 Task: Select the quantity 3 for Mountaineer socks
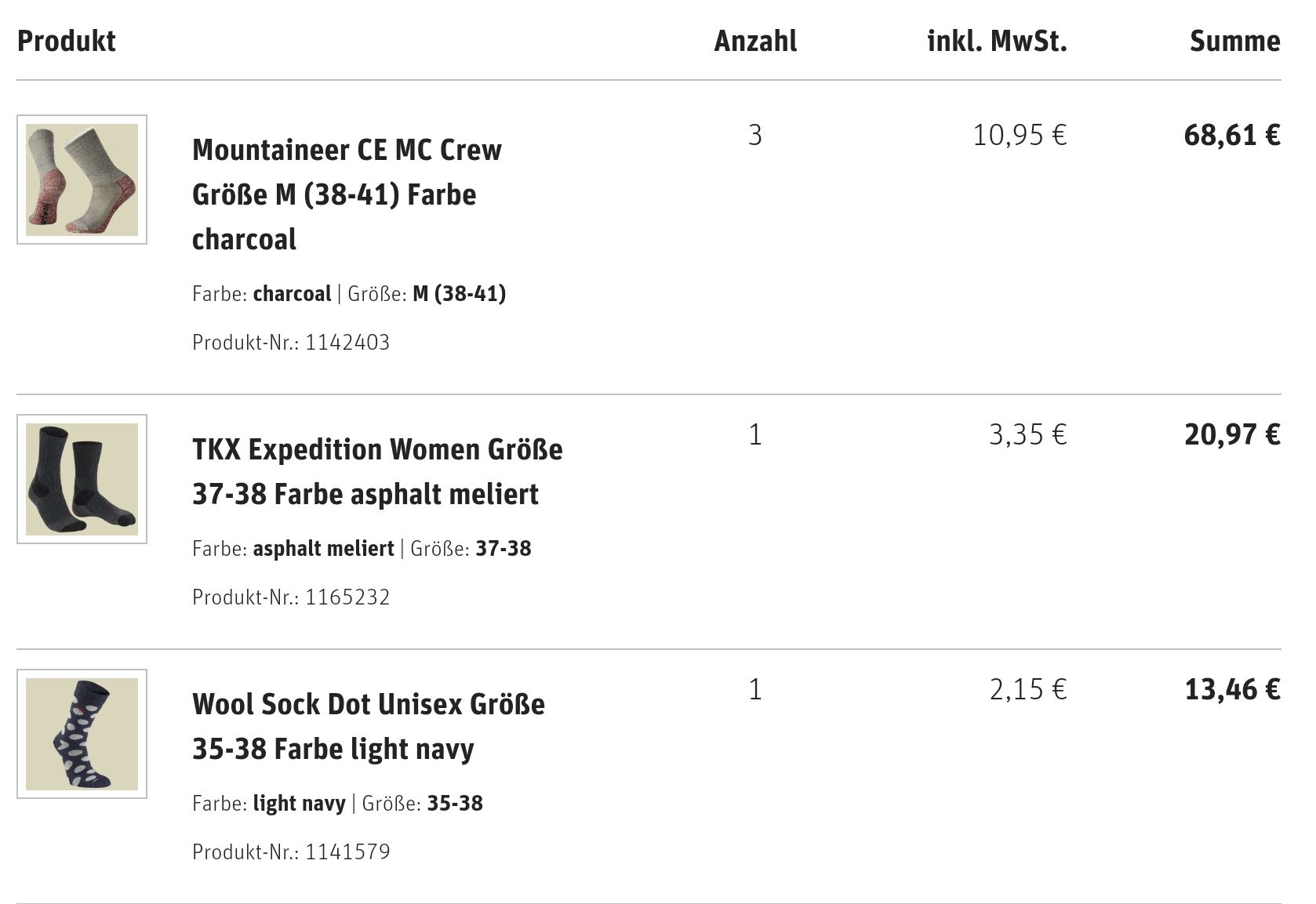coord(755,135)
